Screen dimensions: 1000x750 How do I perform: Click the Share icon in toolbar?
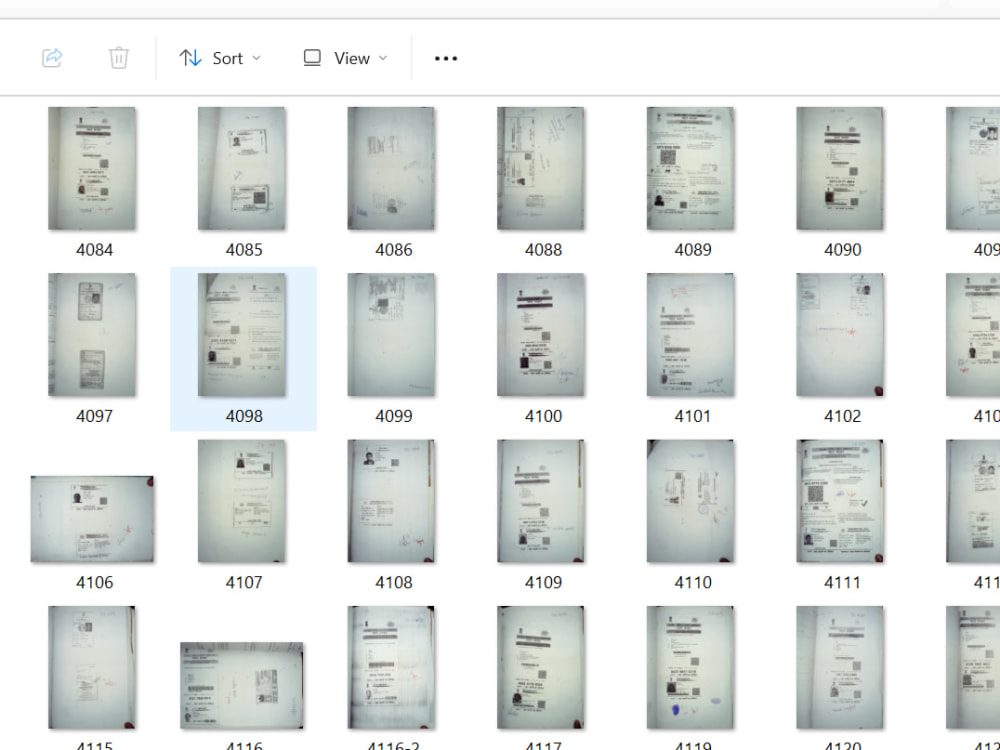(x=52, y=58)
